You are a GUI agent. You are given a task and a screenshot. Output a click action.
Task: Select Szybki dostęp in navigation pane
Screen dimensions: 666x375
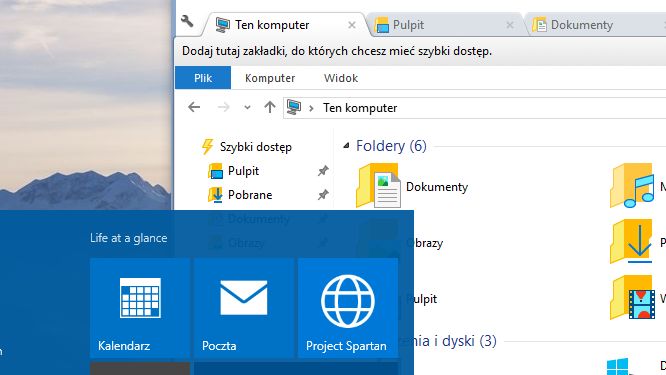click(x=255, y=147)
